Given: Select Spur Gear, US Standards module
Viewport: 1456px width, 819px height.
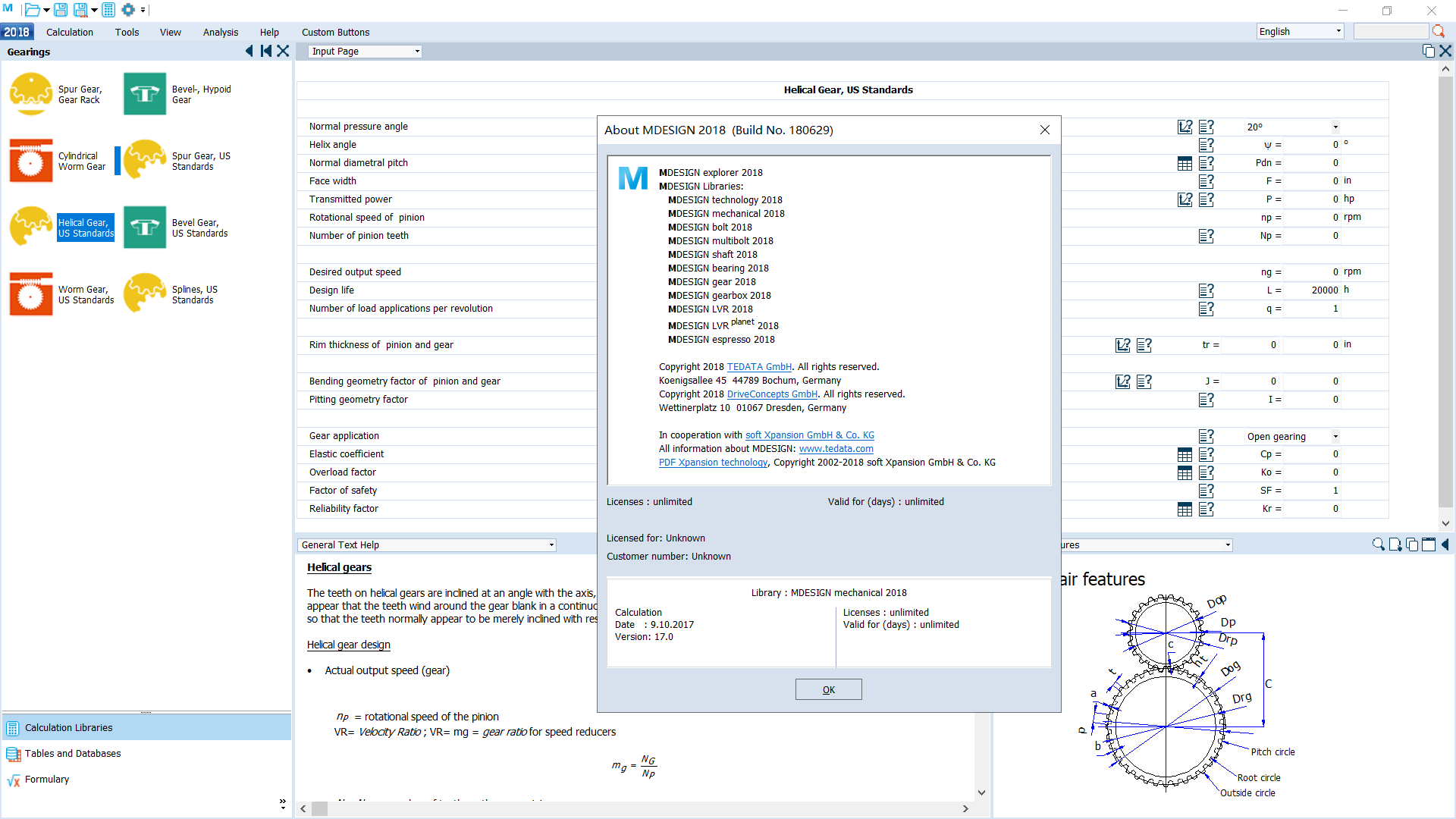Looking at the screenshot, I should (x=178, y=161).
